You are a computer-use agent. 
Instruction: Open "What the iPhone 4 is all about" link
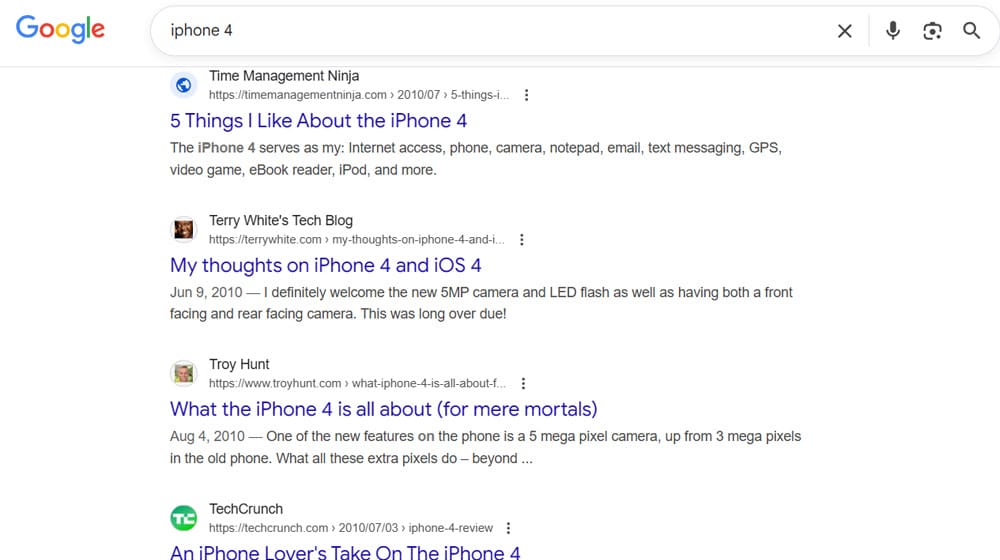(383, 409)
